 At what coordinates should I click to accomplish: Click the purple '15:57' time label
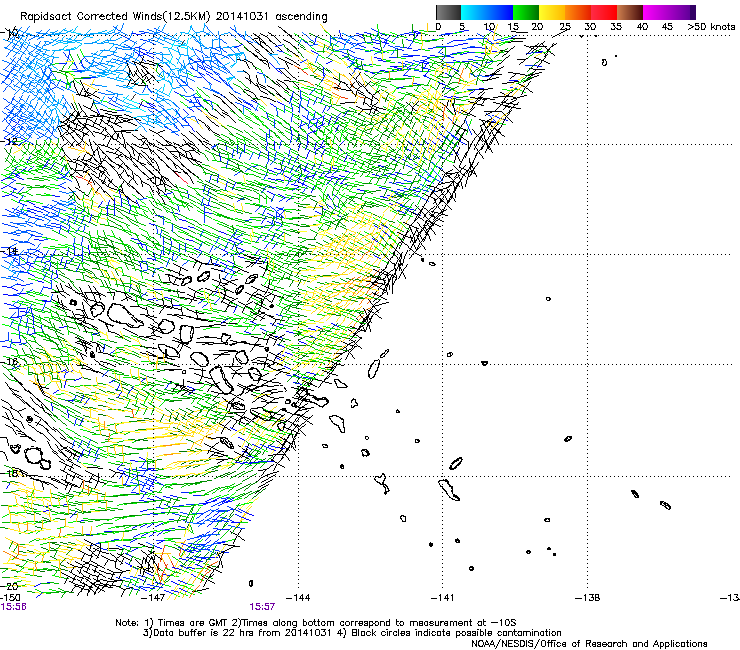click(262, 607)
